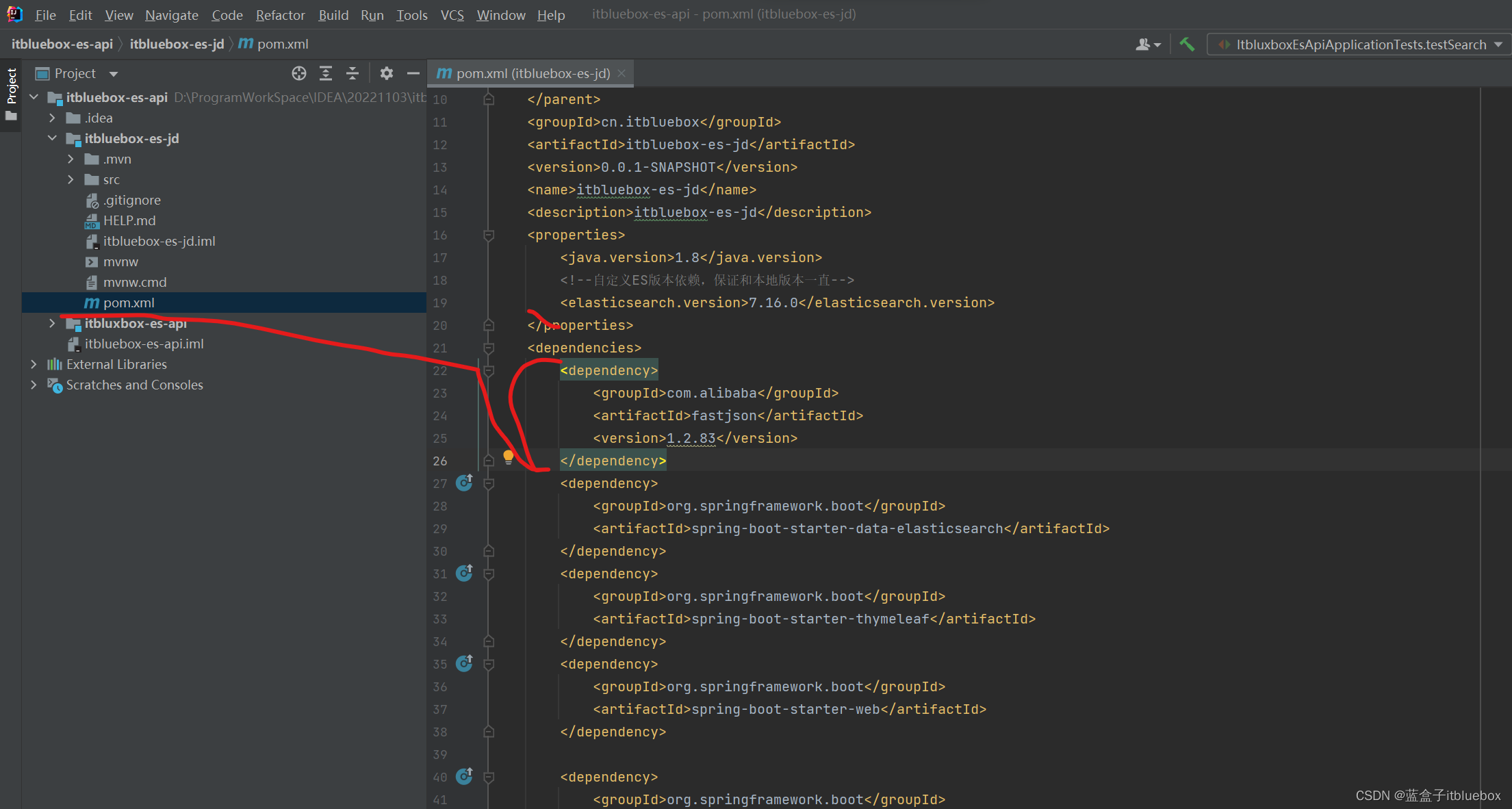
Task: Open the Window menu
Action: 500,14
